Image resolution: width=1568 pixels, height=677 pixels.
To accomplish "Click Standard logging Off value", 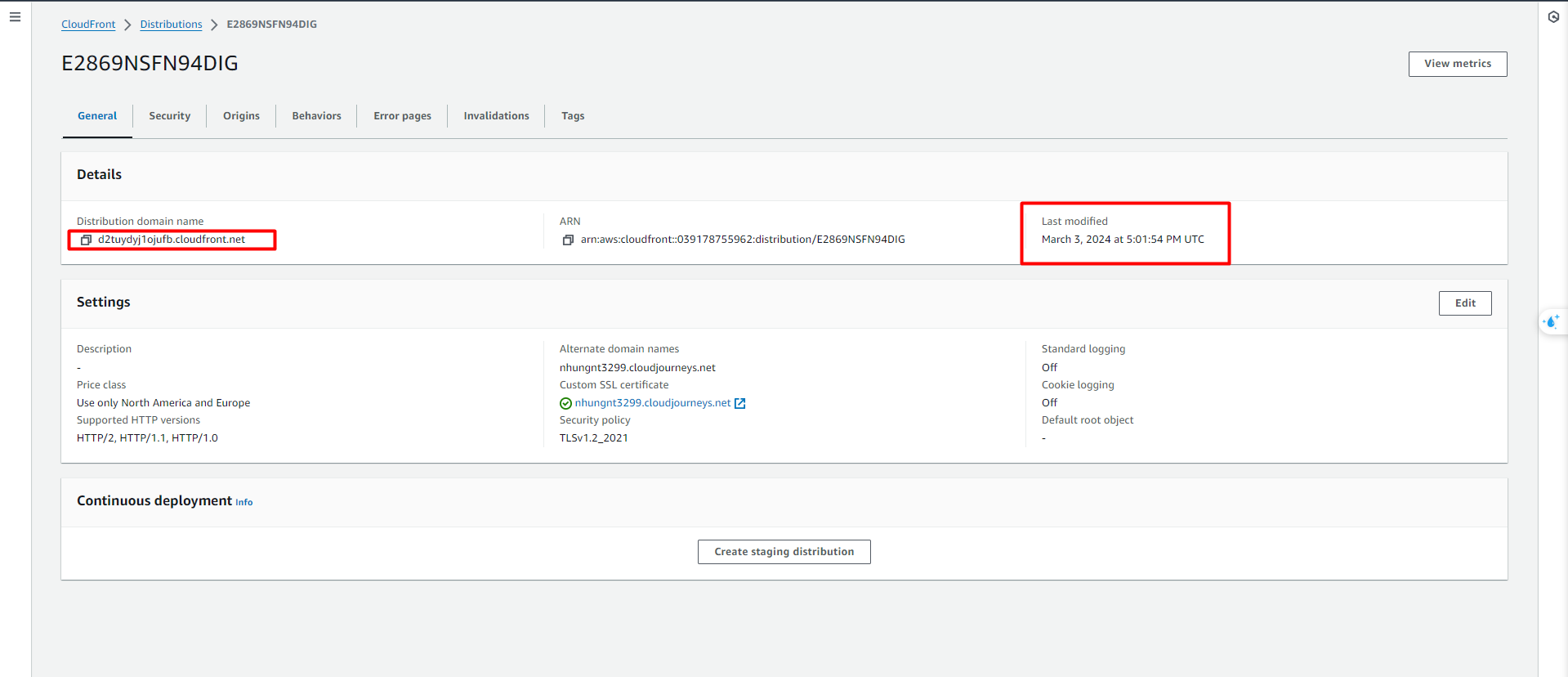I will click(x=1049, y=368).
